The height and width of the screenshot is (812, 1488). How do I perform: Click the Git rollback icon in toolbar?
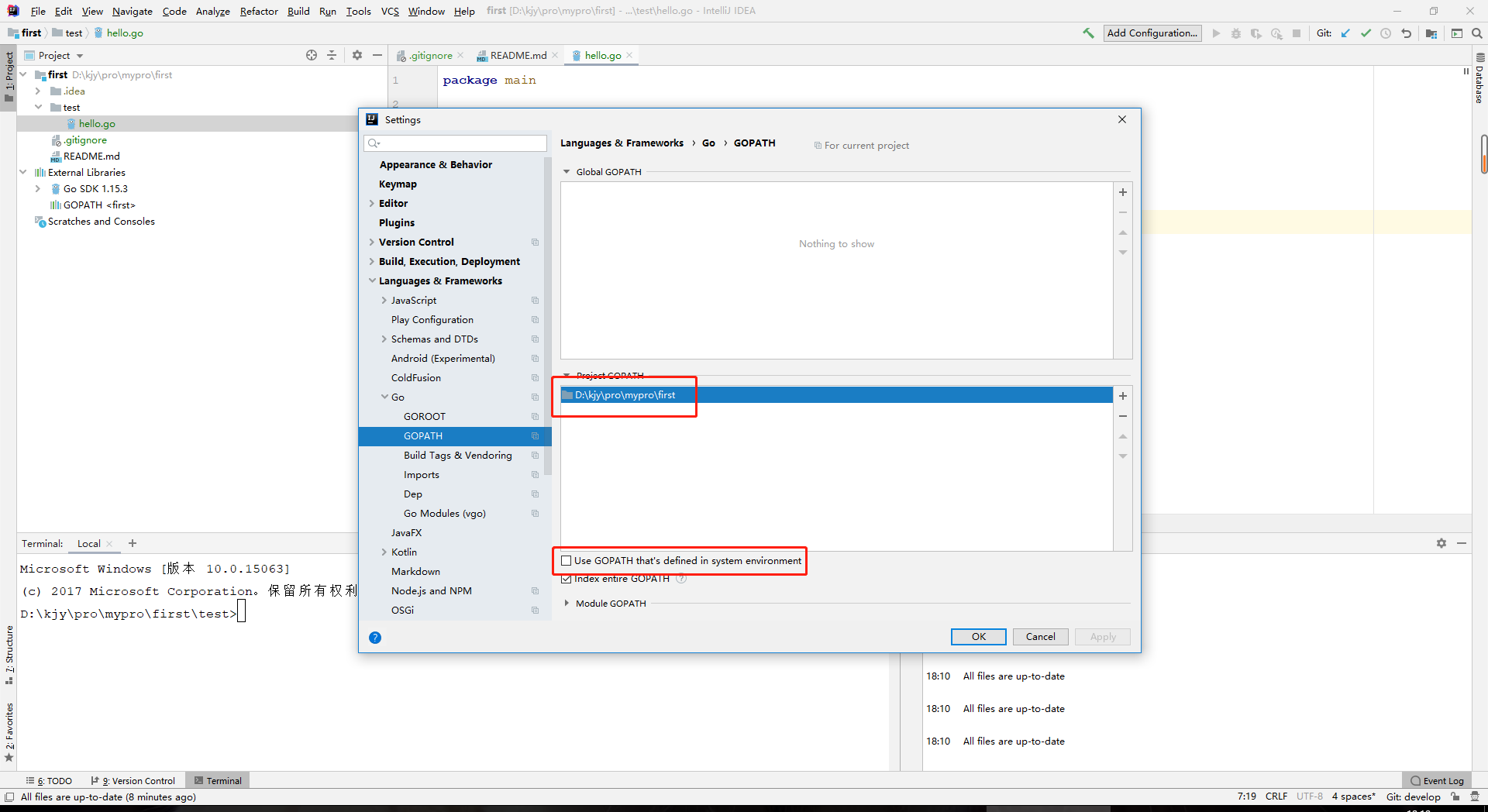pos(1406,33)
